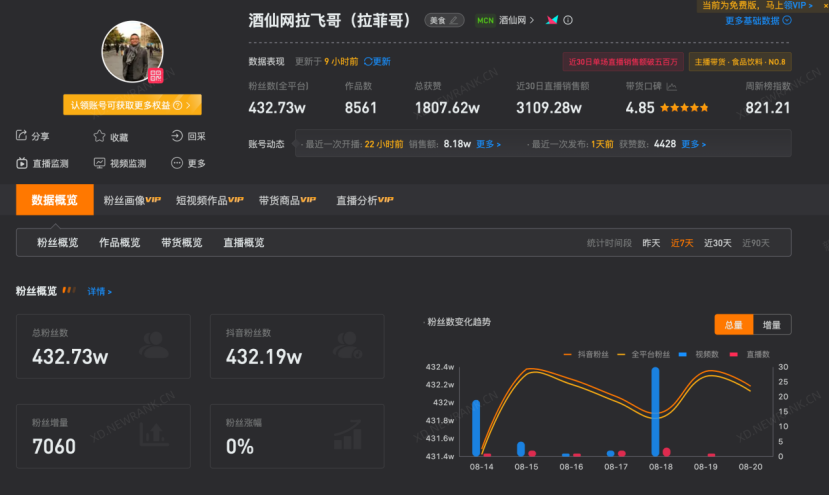Click the fan increment upload-chart icon

pos(154,434)
